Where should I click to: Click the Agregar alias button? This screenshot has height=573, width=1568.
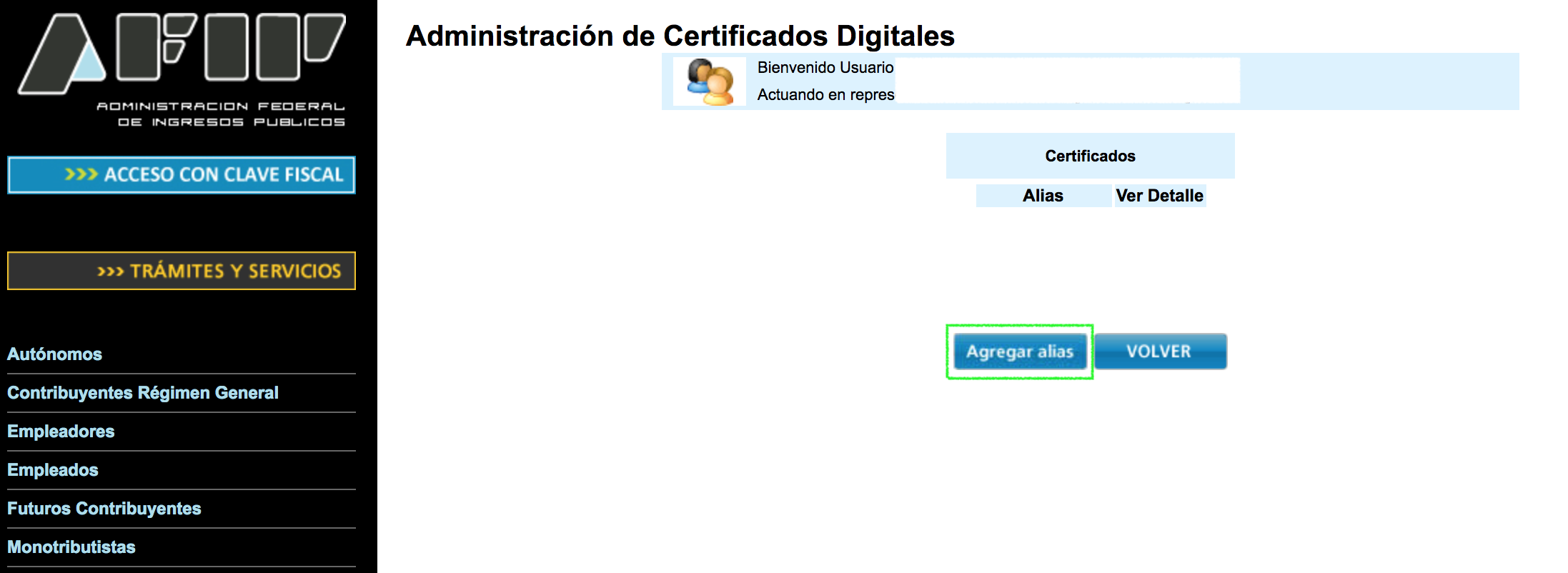[x=1020, y=352]
